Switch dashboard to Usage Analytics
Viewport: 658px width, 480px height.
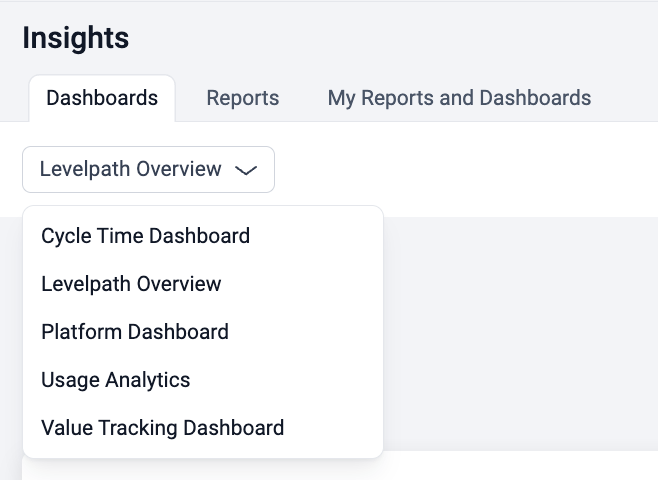115,380
